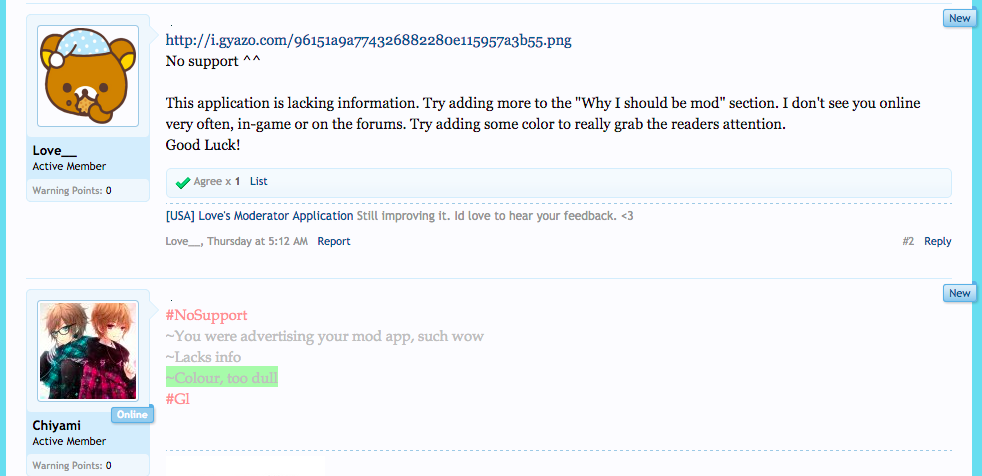Reply to post #2
Screen dimensions: 982x476
pos(938,241)
